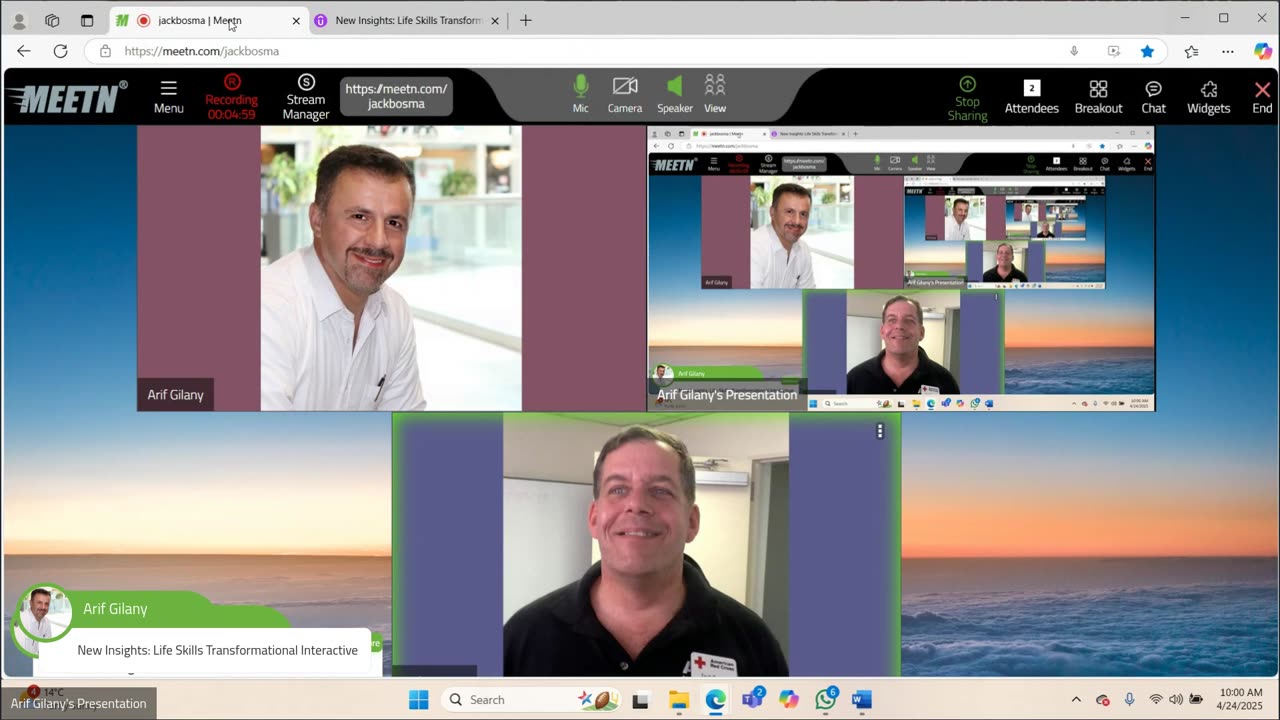This screenshot has width=1280, height=720.
Task: Open the Wi-Fi network settings
Action: 1156,700
